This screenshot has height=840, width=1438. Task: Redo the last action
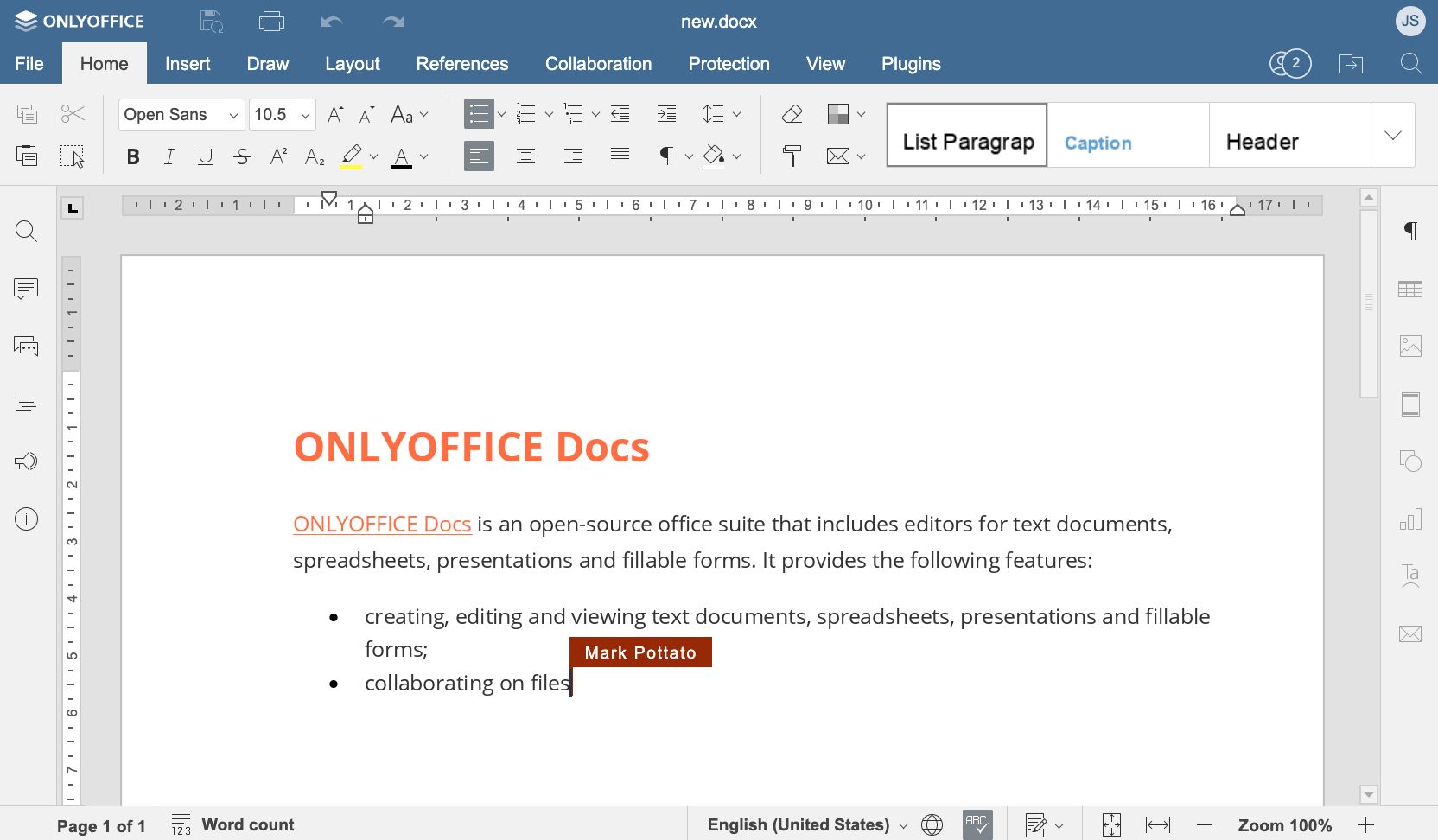(393, 22)
